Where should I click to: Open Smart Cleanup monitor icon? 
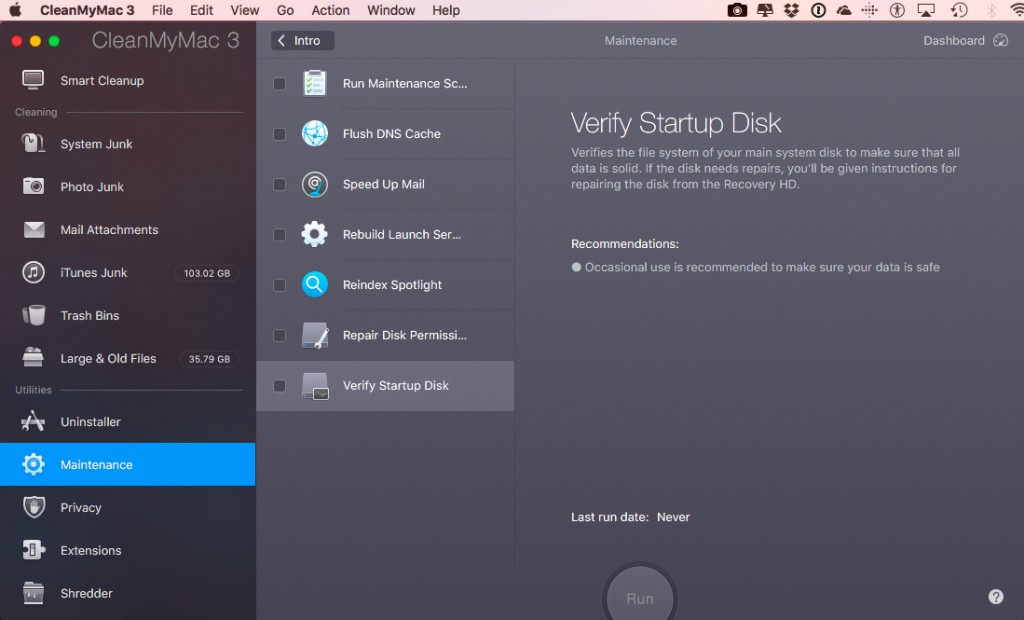click(x=33, y=80)
